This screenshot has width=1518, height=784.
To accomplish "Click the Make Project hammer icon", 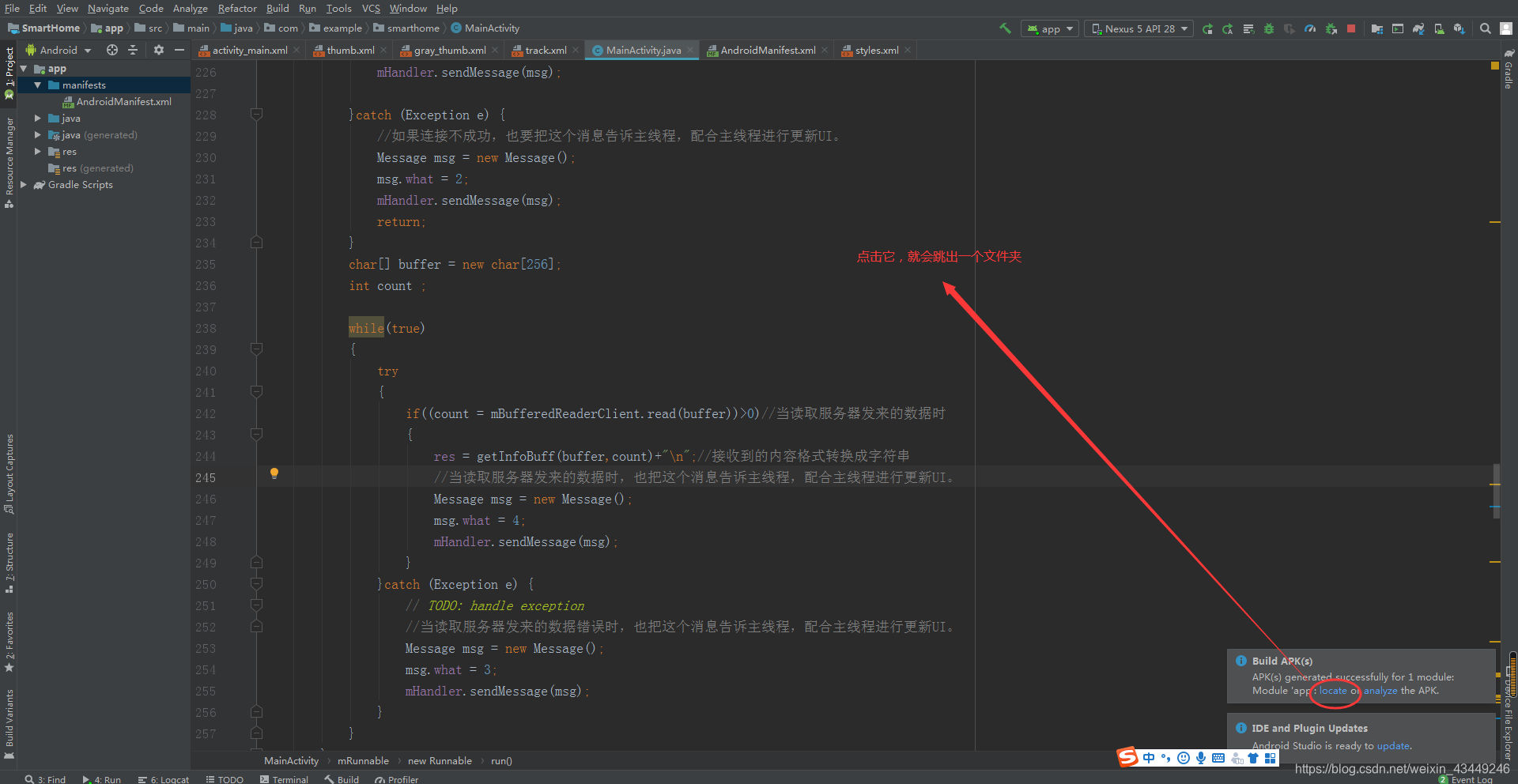I will tap(1005, 28).
